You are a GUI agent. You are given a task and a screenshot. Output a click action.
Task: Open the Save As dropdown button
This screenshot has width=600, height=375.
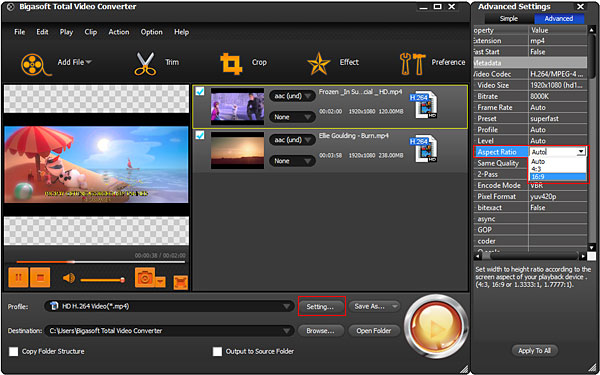coord(374,307)
